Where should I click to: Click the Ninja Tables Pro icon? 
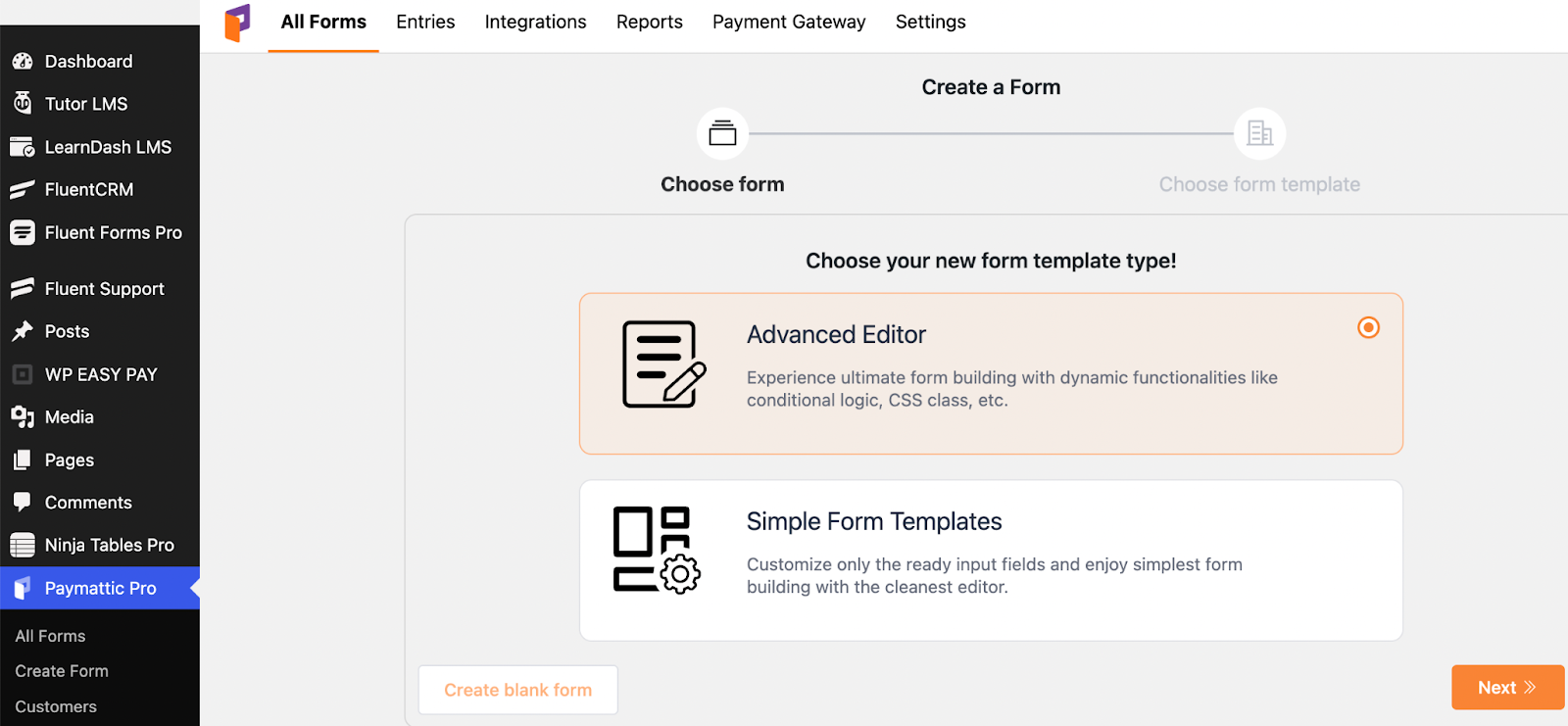click(22, 545)
